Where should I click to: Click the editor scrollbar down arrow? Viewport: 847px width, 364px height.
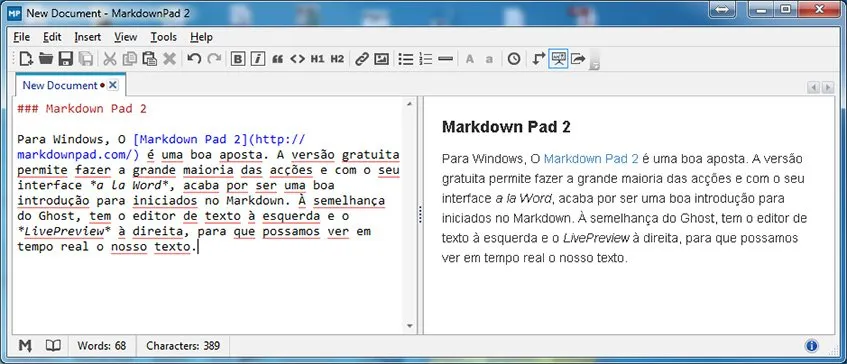[x=409, y=326]
